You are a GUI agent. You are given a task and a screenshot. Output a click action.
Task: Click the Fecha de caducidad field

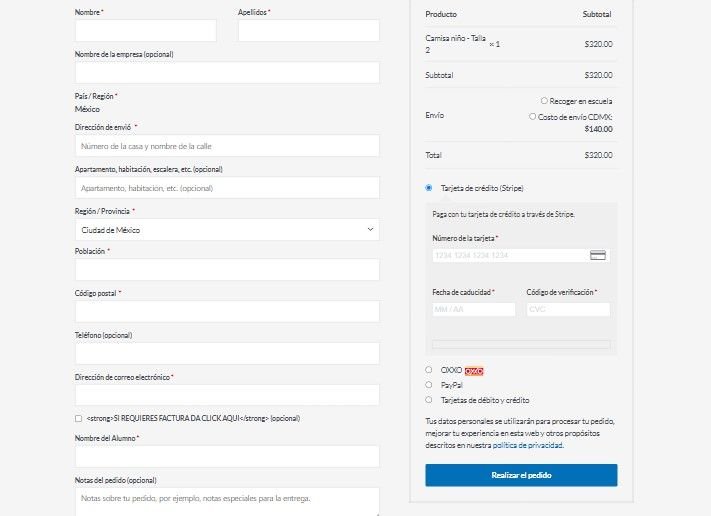point(474,309)
